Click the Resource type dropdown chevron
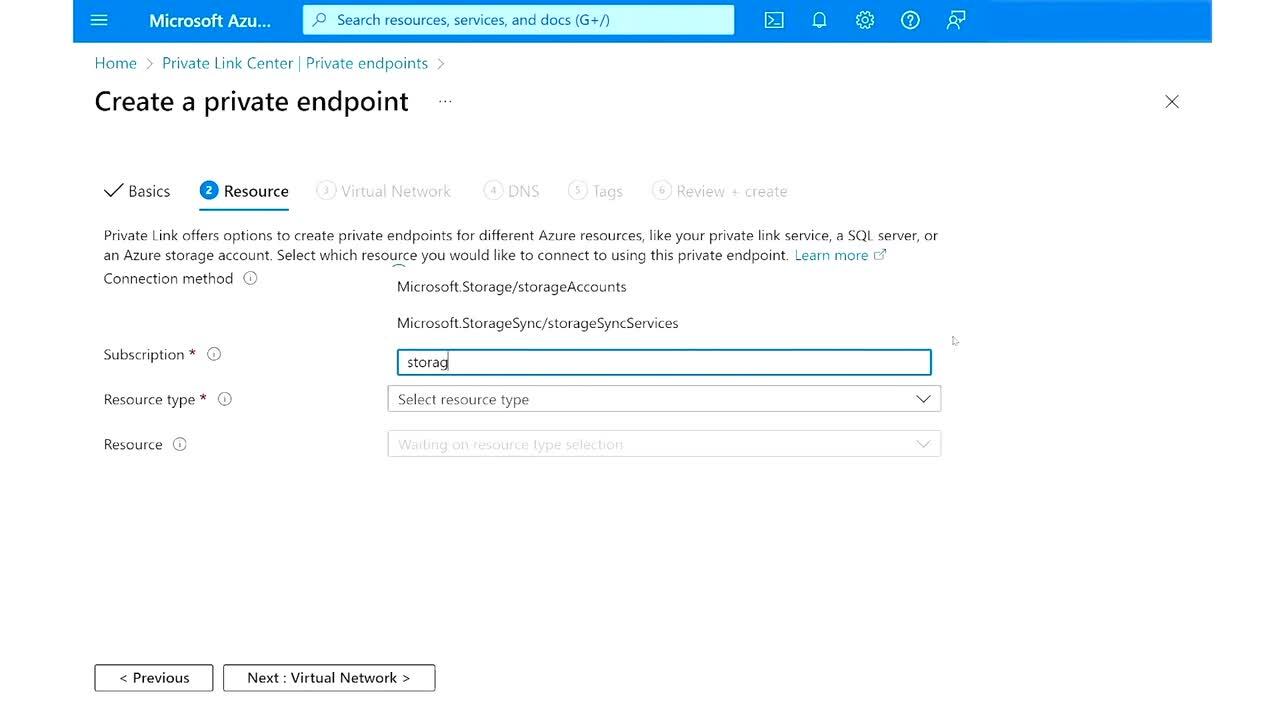 tap(923, 399)
